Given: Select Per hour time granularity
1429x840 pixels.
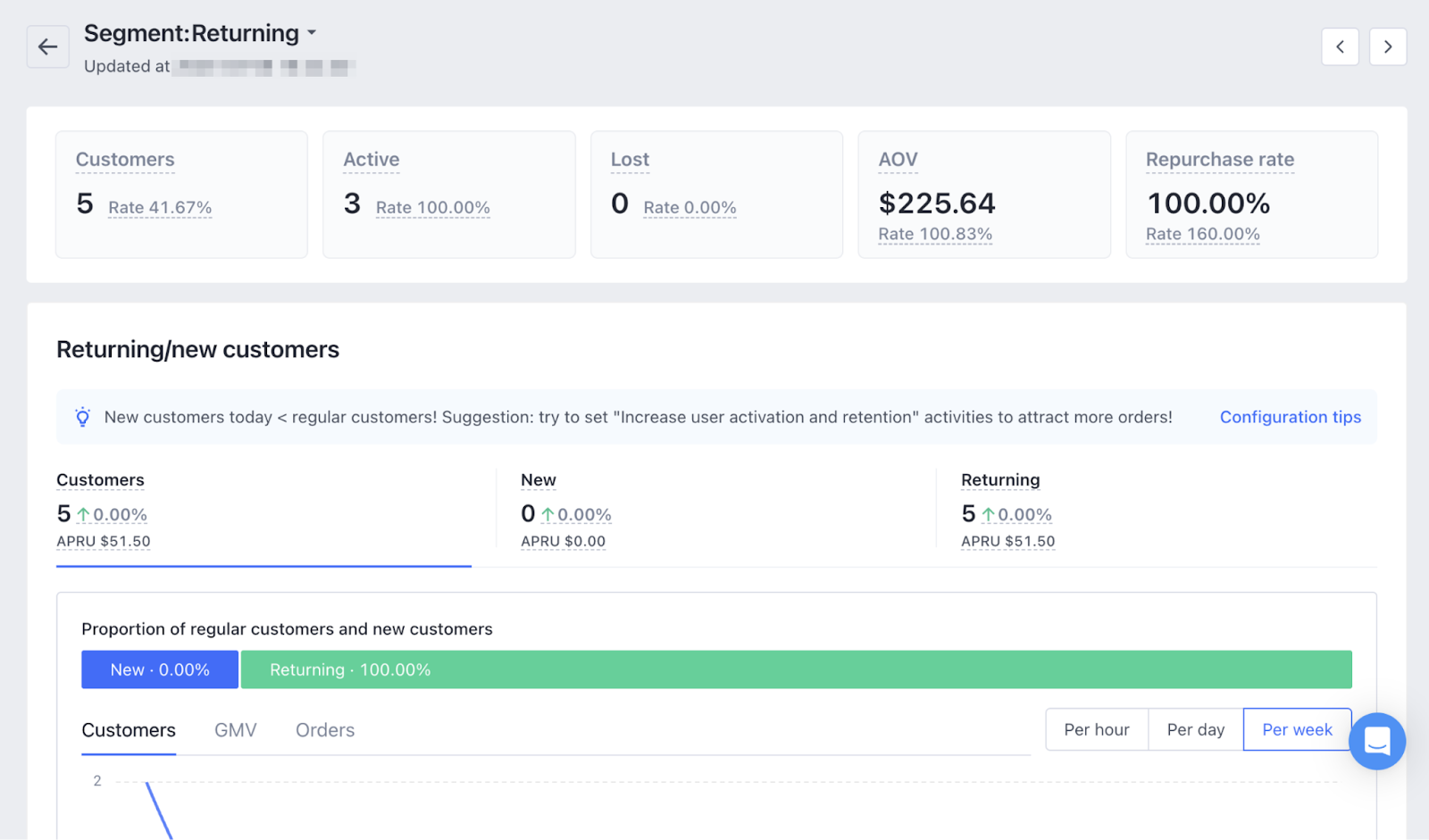Looking at the screenshot, I should 1096,729.
